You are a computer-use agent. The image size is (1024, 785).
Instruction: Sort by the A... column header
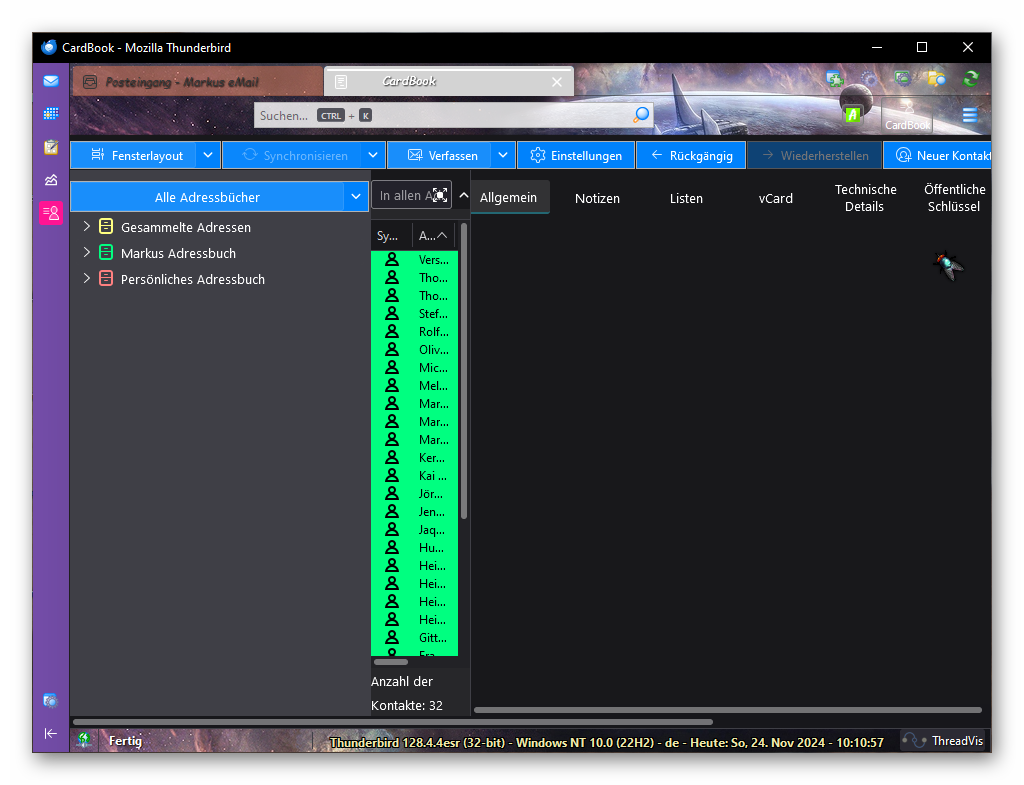[x=434, y=236]
